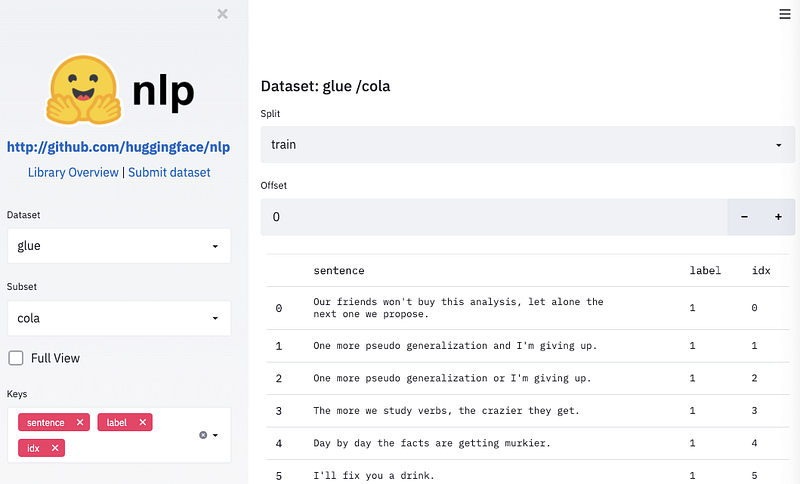Open the Dataset dropdown showing glue
Image resolution: width=800 pixels, height=484 pixels.
pos(118,246)
